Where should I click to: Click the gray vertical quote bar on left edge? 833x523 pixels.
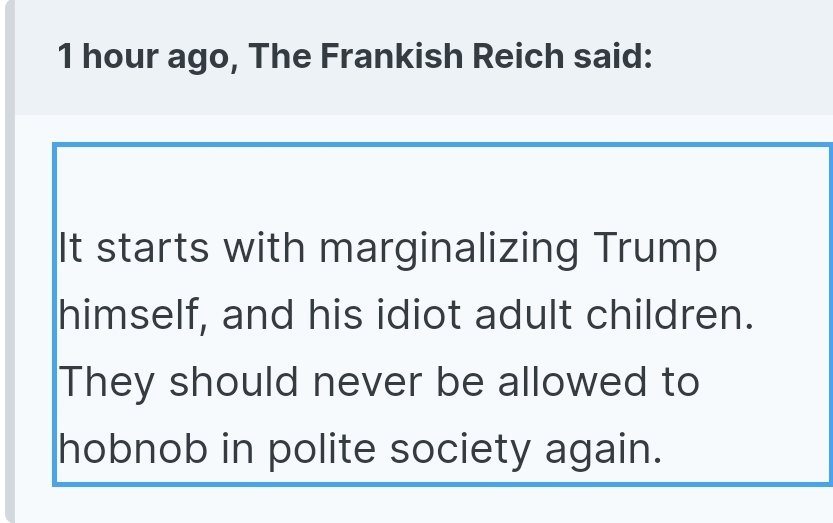coord(10,262)
